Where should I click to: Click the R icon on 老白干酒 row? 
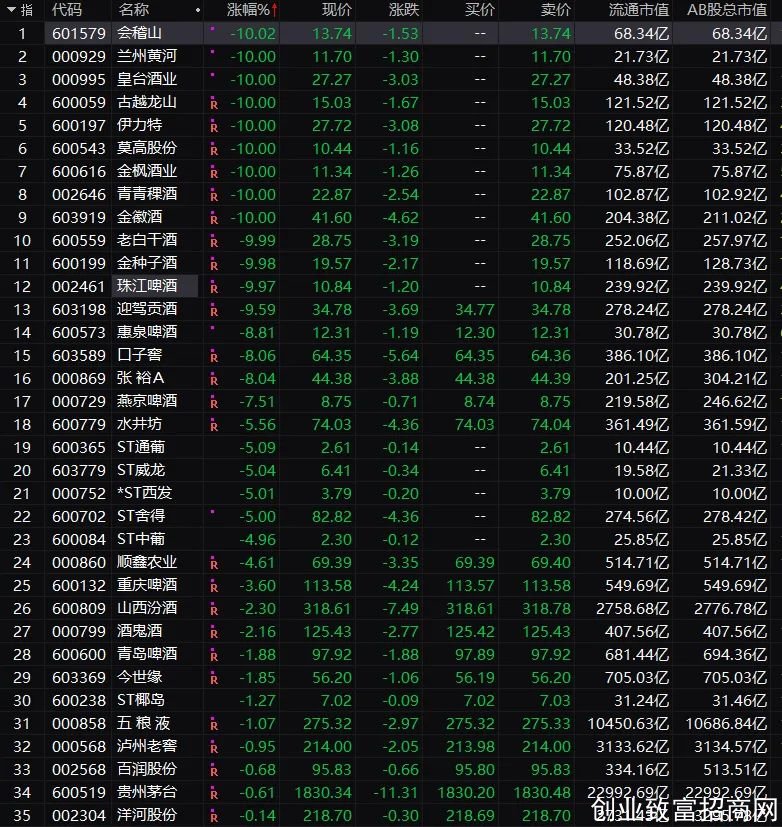point(214,242)
